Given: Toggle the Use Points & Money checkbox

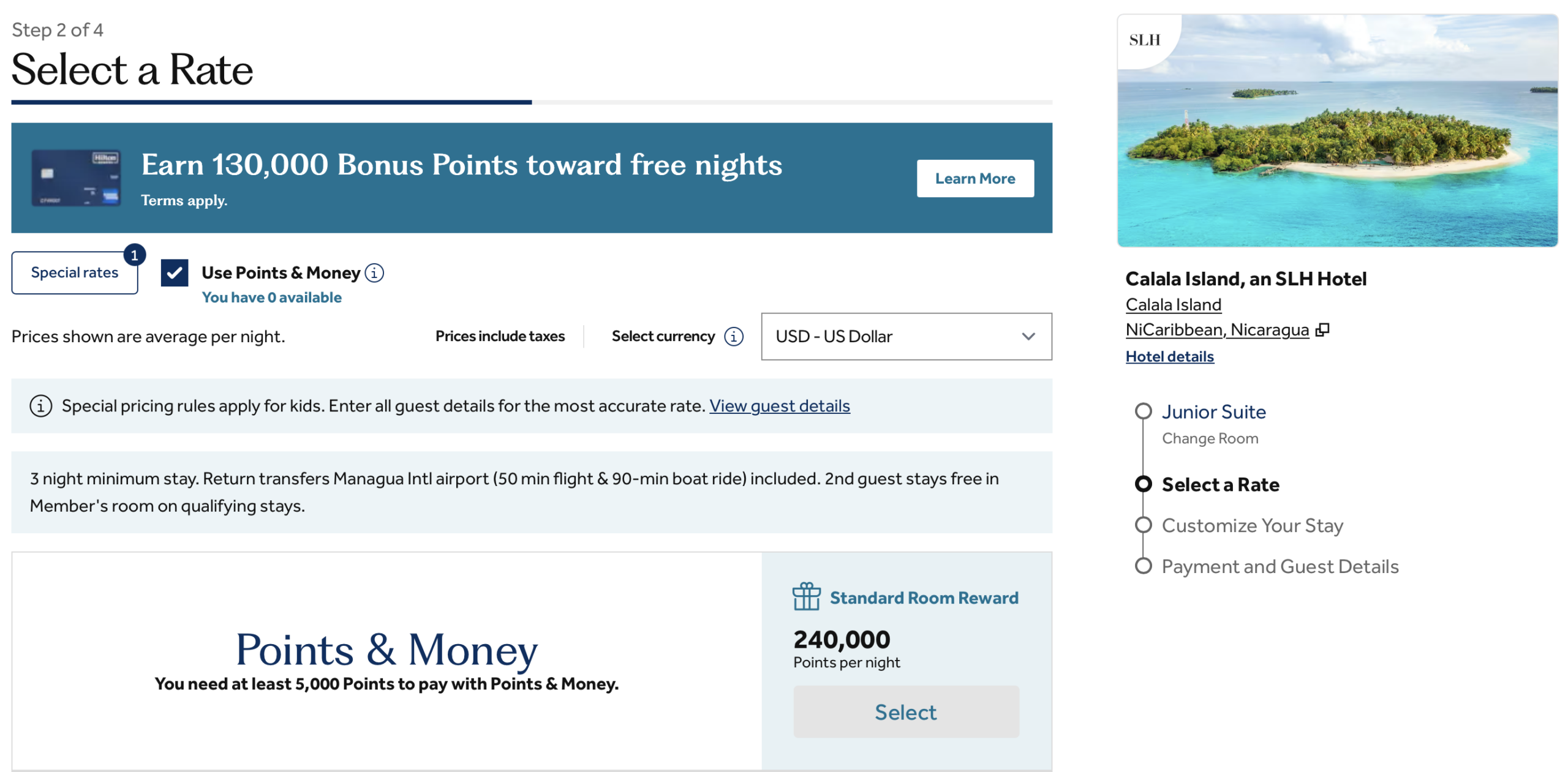Looking at the screenshot, I should (176, 273).
